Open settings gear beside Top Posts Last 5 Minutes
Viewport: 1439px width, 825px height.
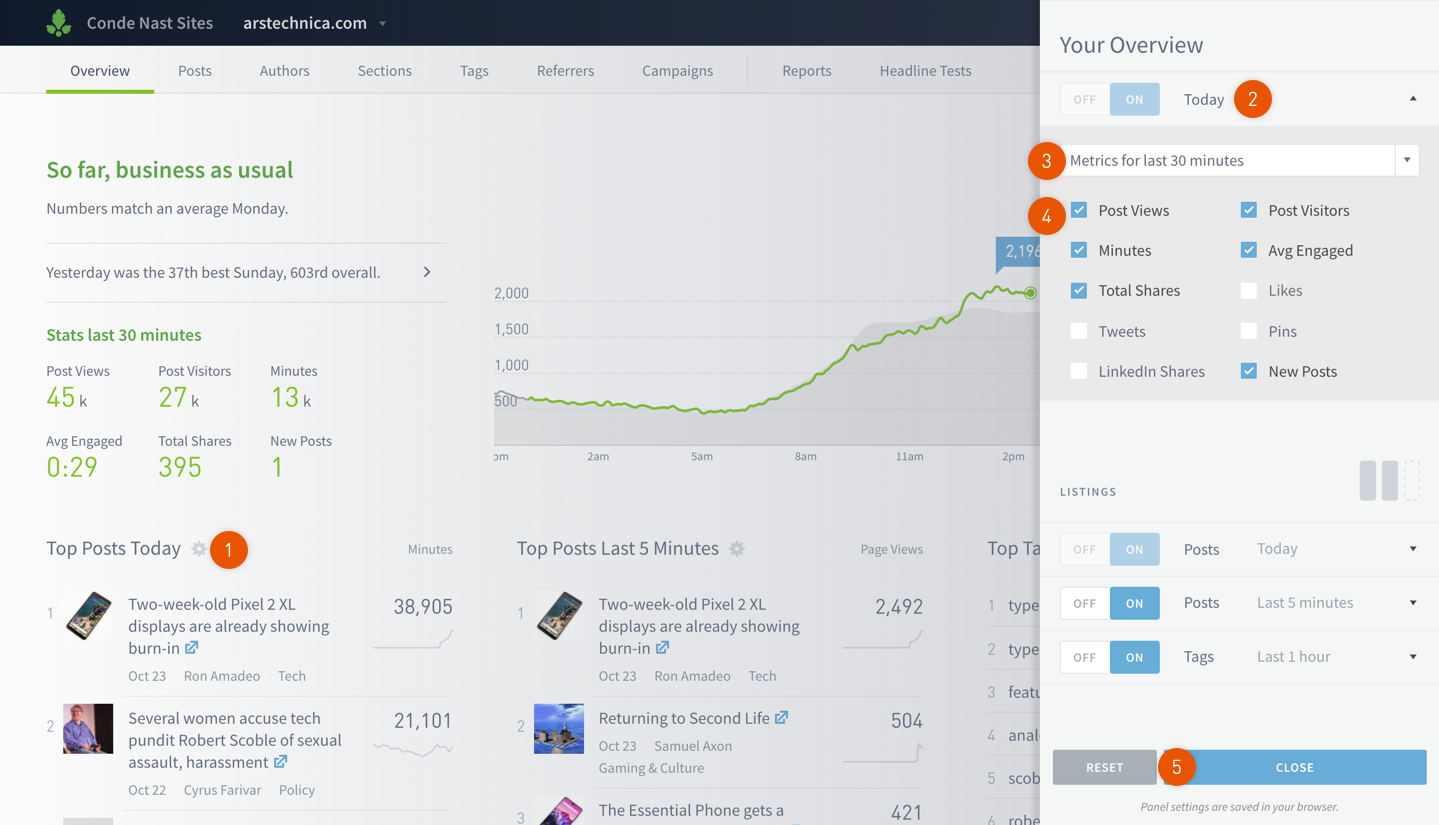click(x=737, y=549)
